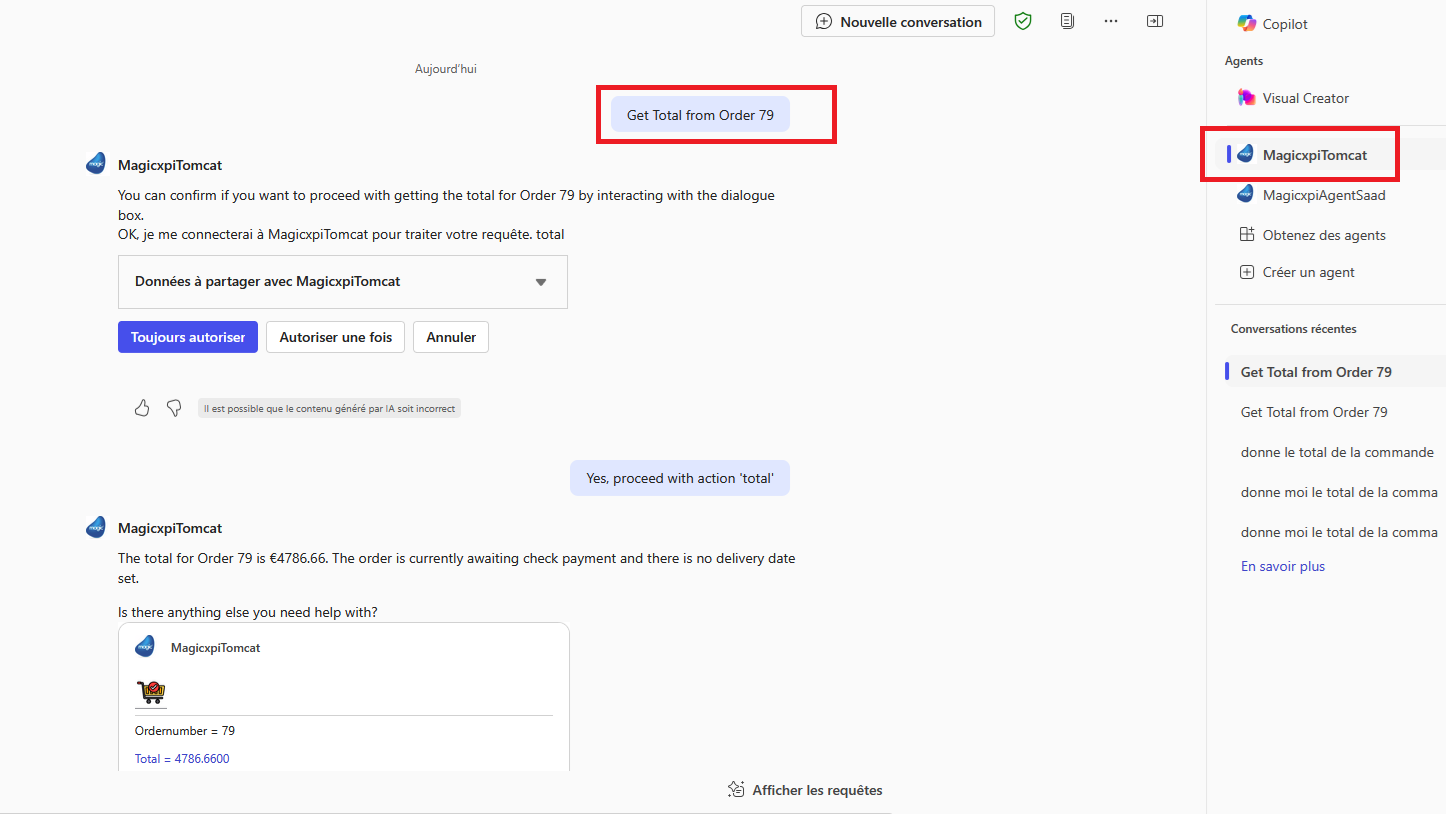The image size is (1446, 814).
Task: Click the Ordernumber = 79 text
Action: [x=185, y=731]
